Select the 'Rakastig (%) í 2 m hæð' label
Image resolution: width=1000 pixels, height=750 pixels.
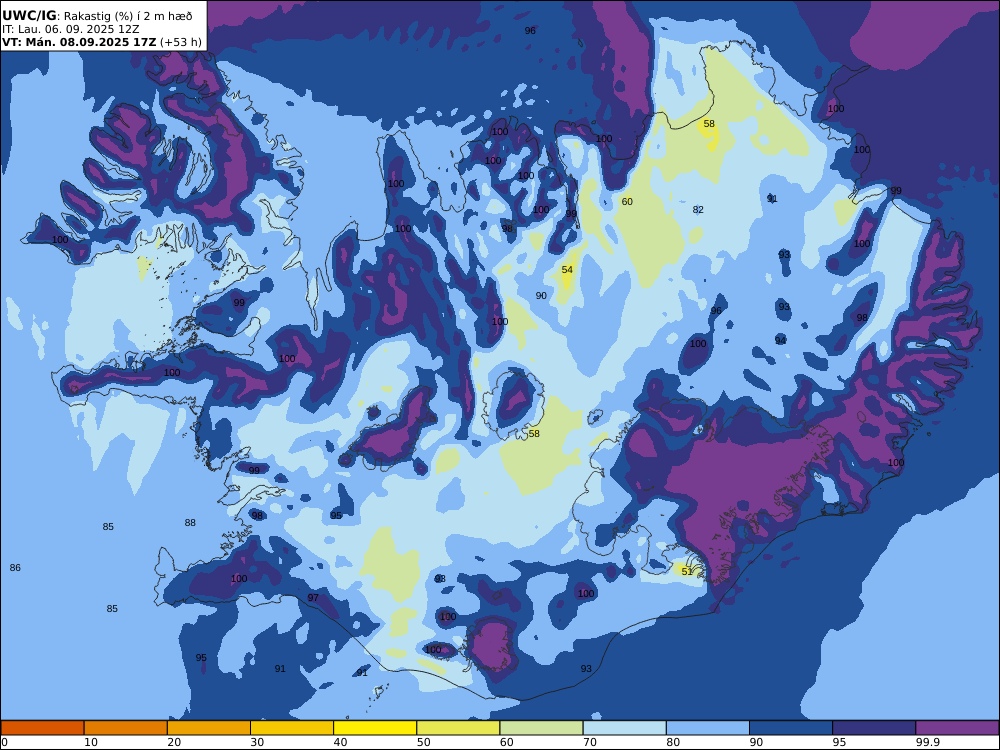pos(128,16)
